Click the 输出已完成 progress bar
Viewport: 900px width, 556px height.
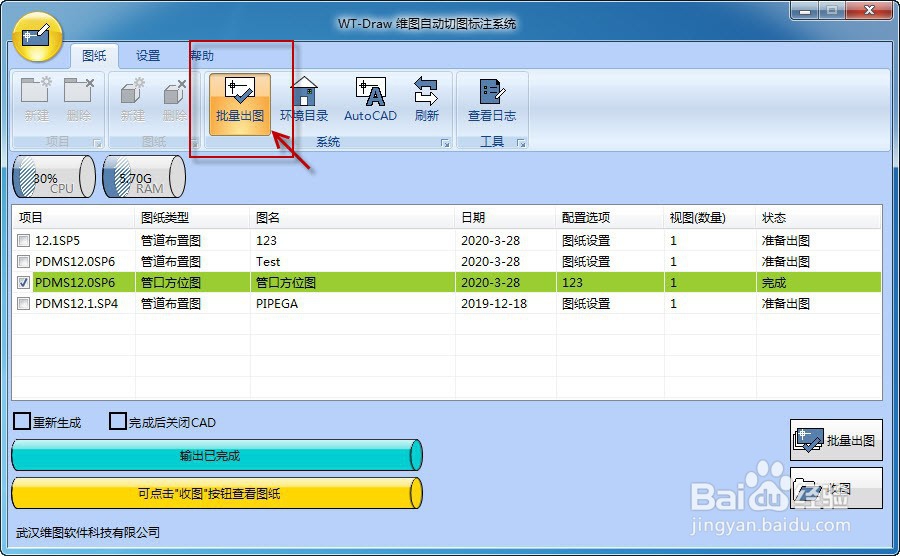pyautogui.click(x=217, y=456)
